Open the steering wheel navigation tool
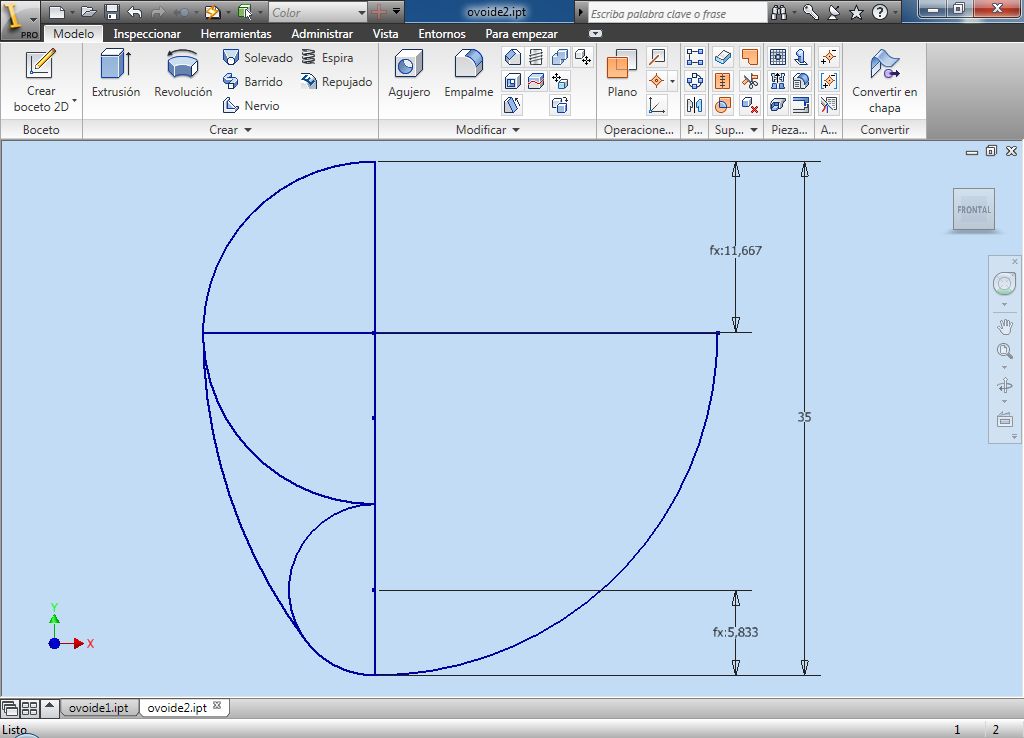Viewport: 1024px width, 738px height. pos(1004,284)
